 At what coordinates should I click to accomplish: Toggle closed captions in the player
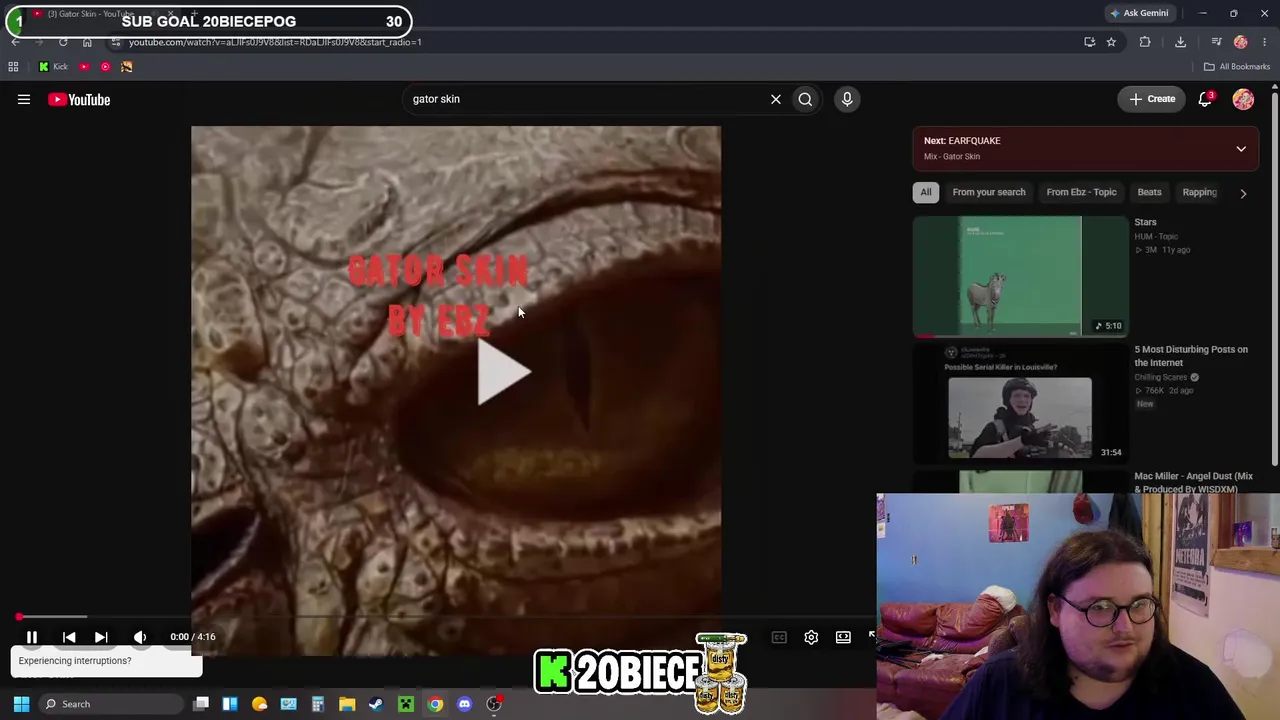point(779,637)
